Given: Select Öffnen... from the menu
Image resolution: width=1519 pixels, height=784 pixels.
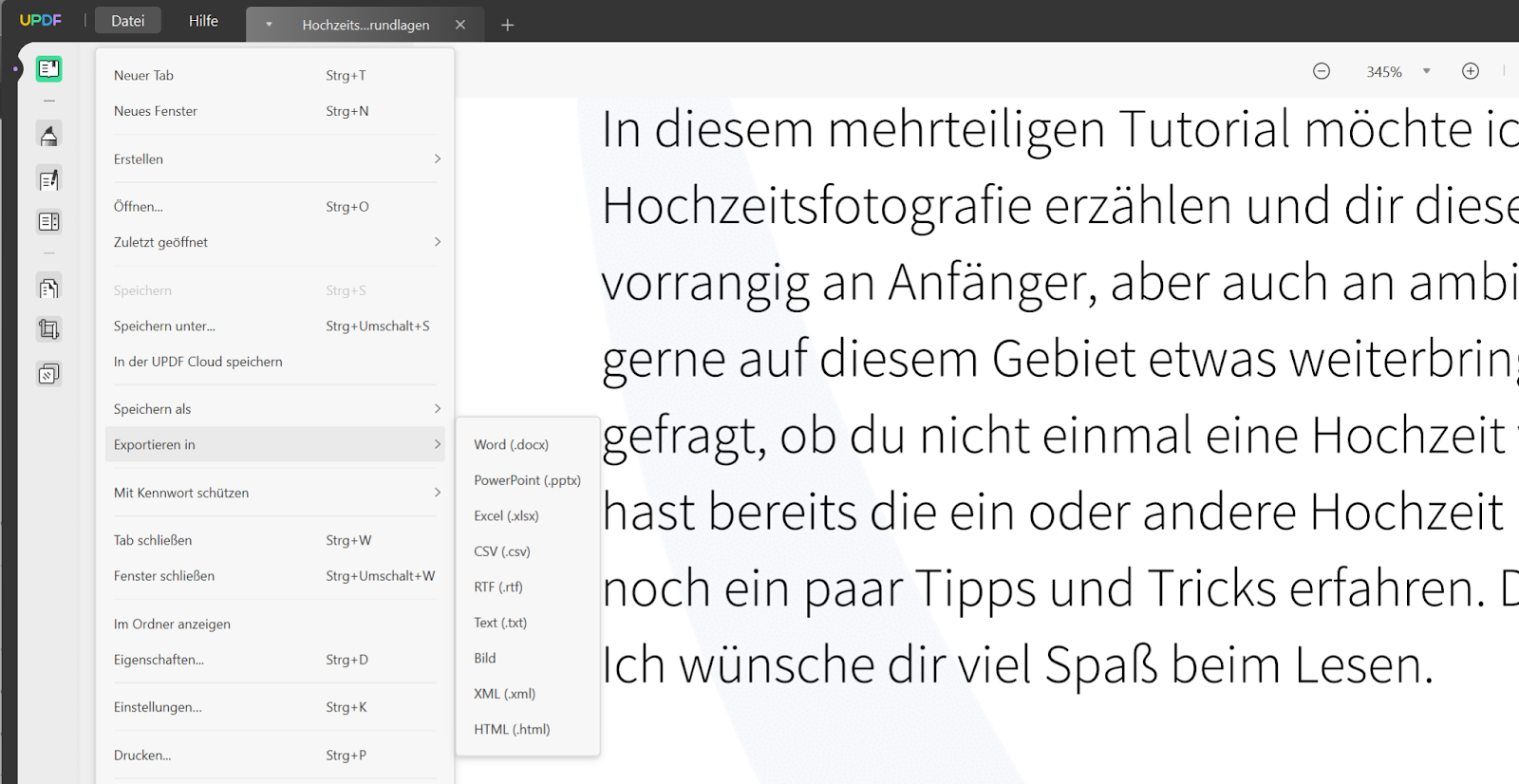Looking at the screenshot, I should point(275,206).
